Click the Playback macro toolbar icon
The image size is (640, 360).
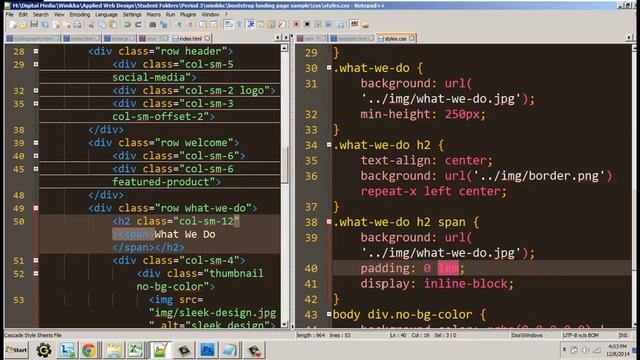(318, 24)
